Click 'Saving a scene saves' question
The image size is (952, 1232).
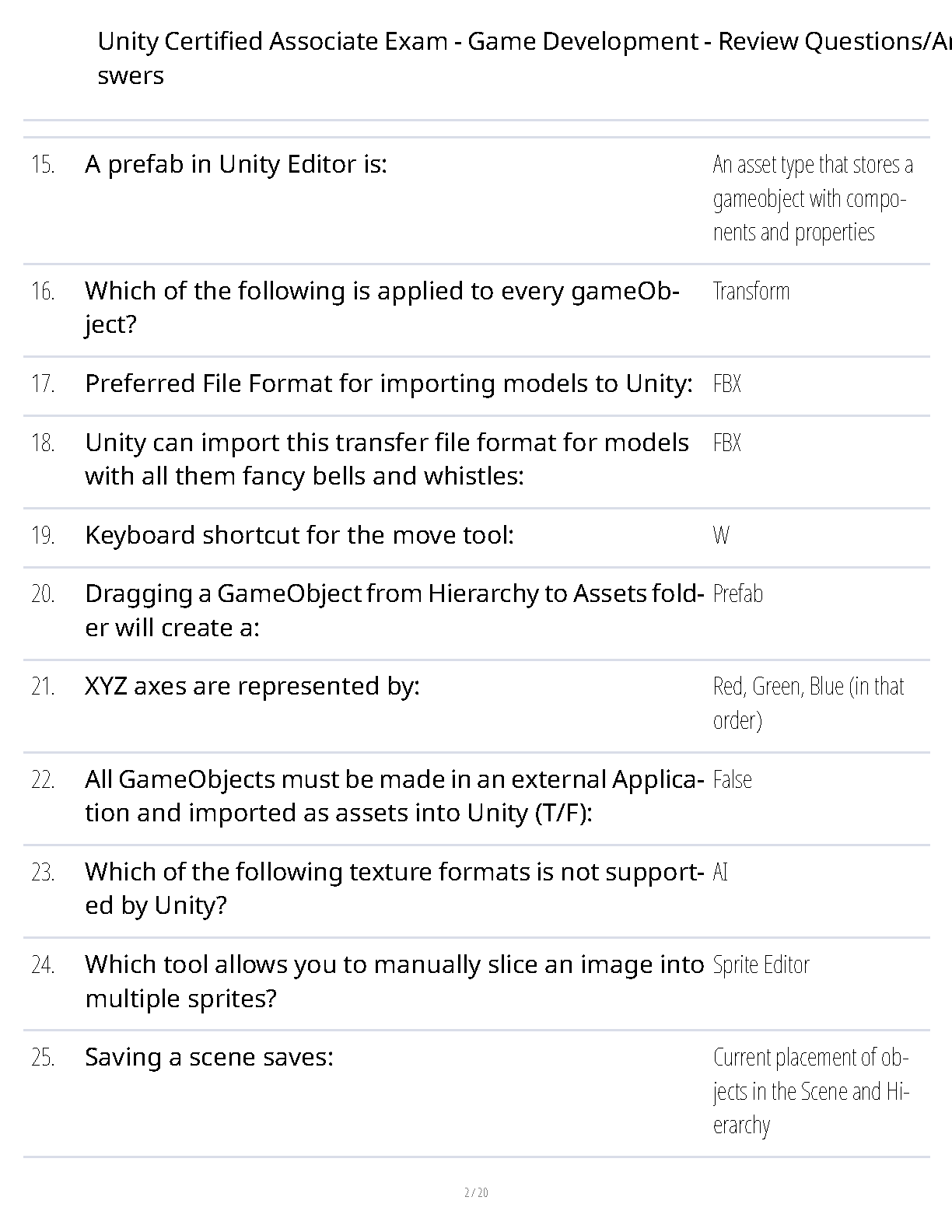(208, 1058)
